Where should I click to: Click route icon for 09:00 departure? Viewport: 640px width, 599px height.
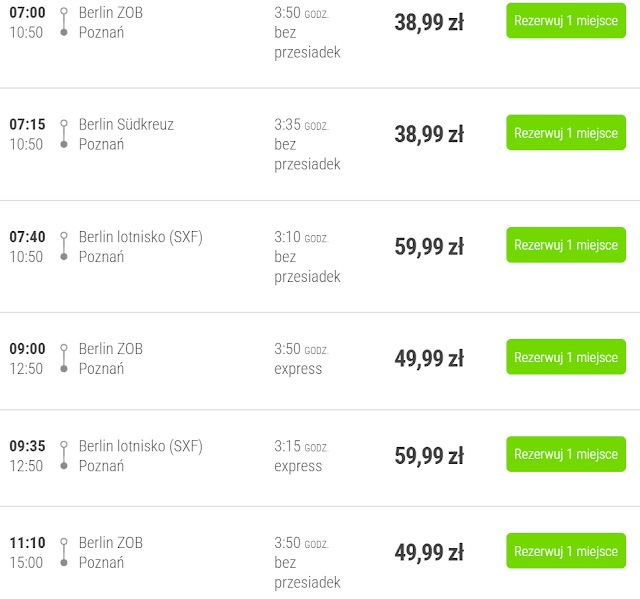[64, 358]
